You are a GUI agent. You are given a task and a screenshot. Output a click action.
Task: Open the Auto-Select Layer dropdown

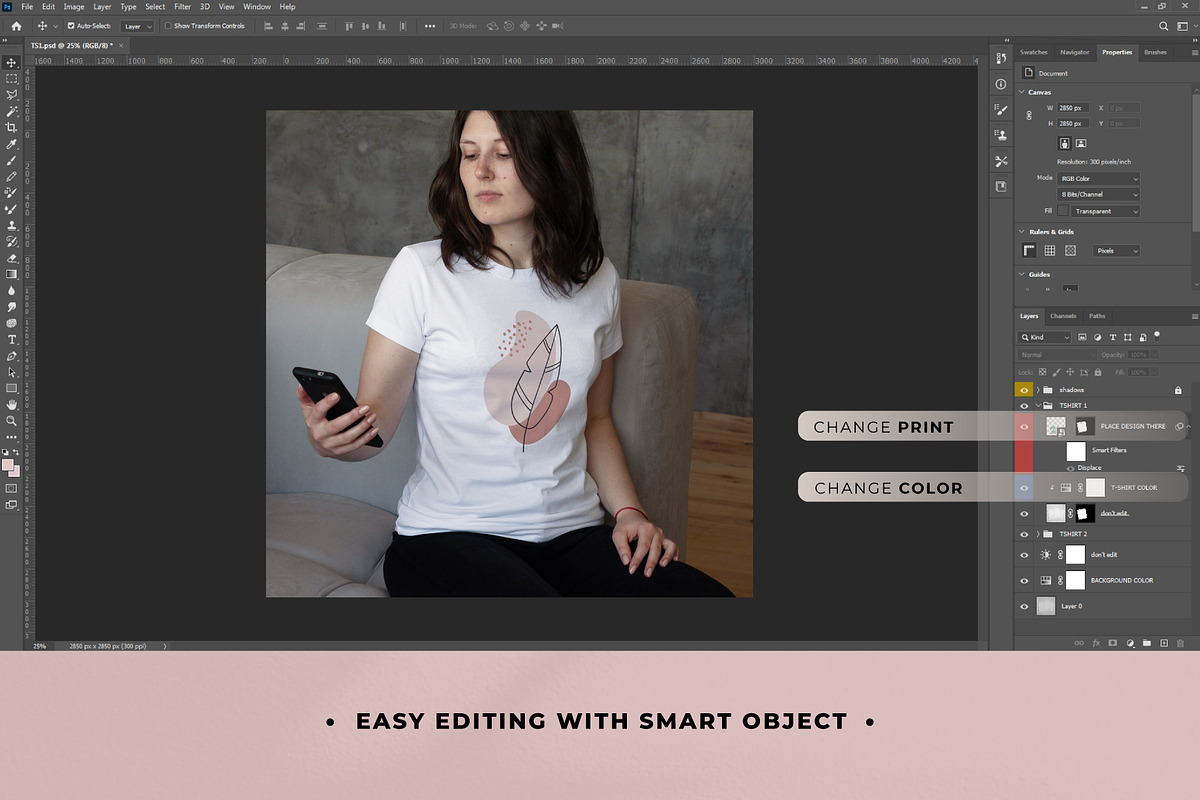point(137,26)
